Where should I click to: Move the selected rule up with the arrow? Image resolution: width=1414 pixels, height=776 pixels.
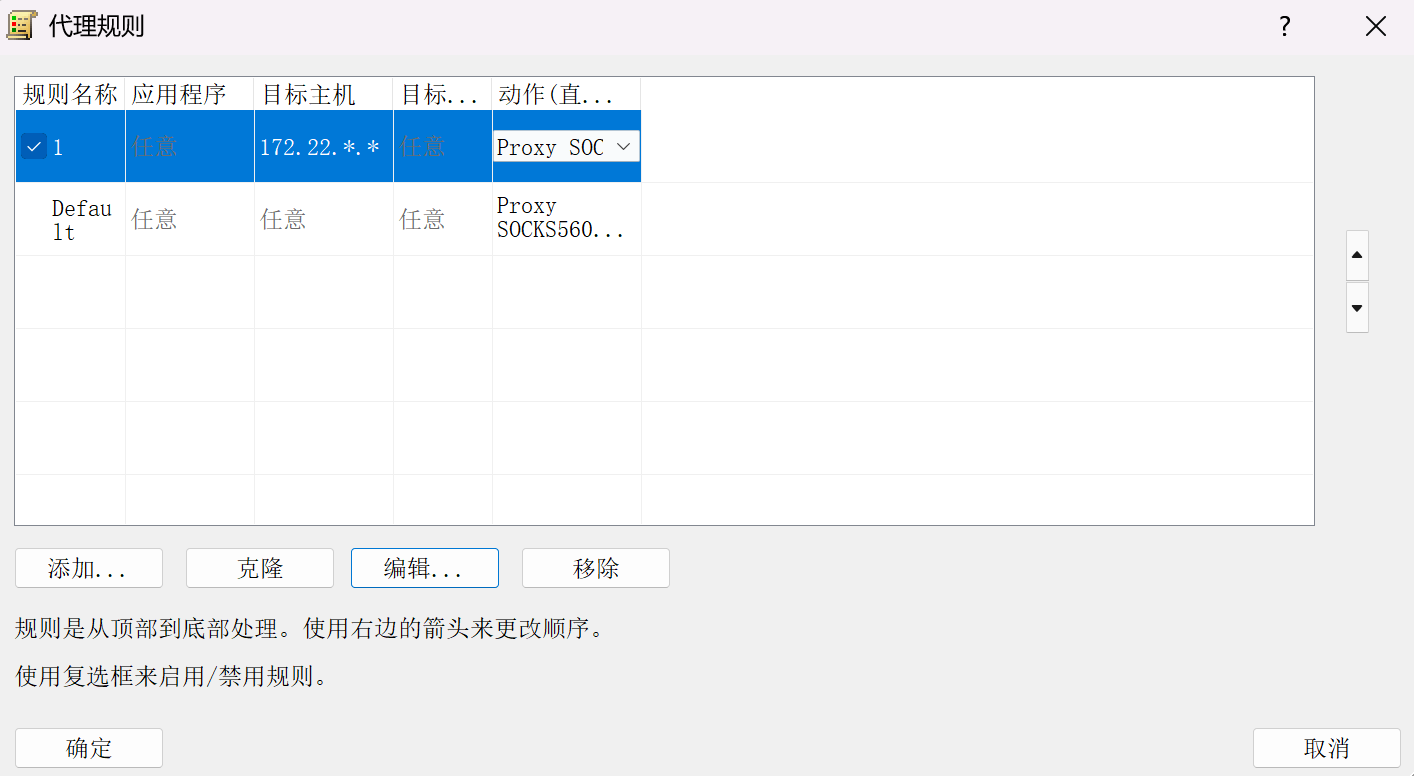[1357, 256]
